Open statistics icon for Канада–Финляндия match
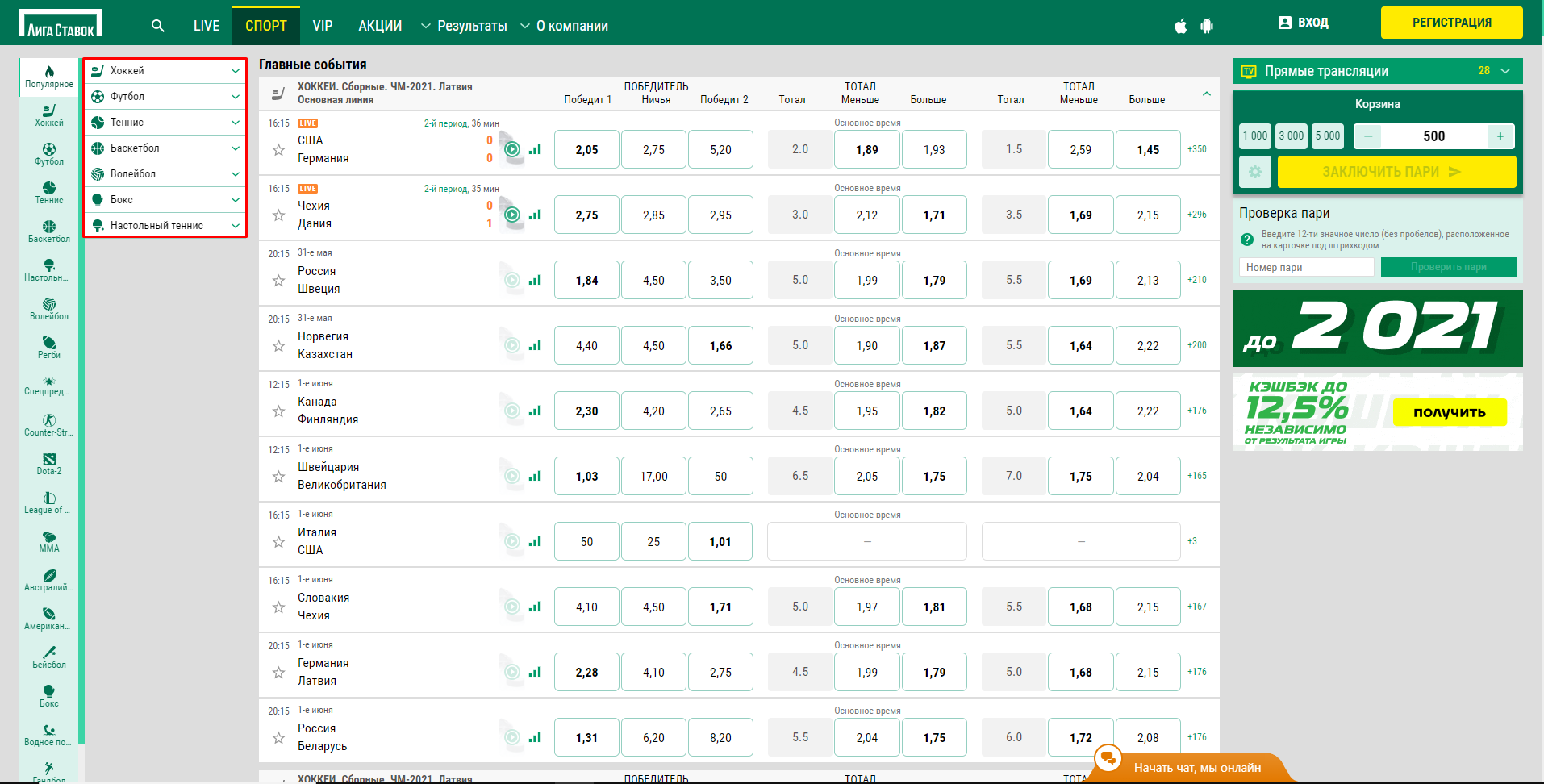This screenshot has height=784, width=1544. pos(535,411)
